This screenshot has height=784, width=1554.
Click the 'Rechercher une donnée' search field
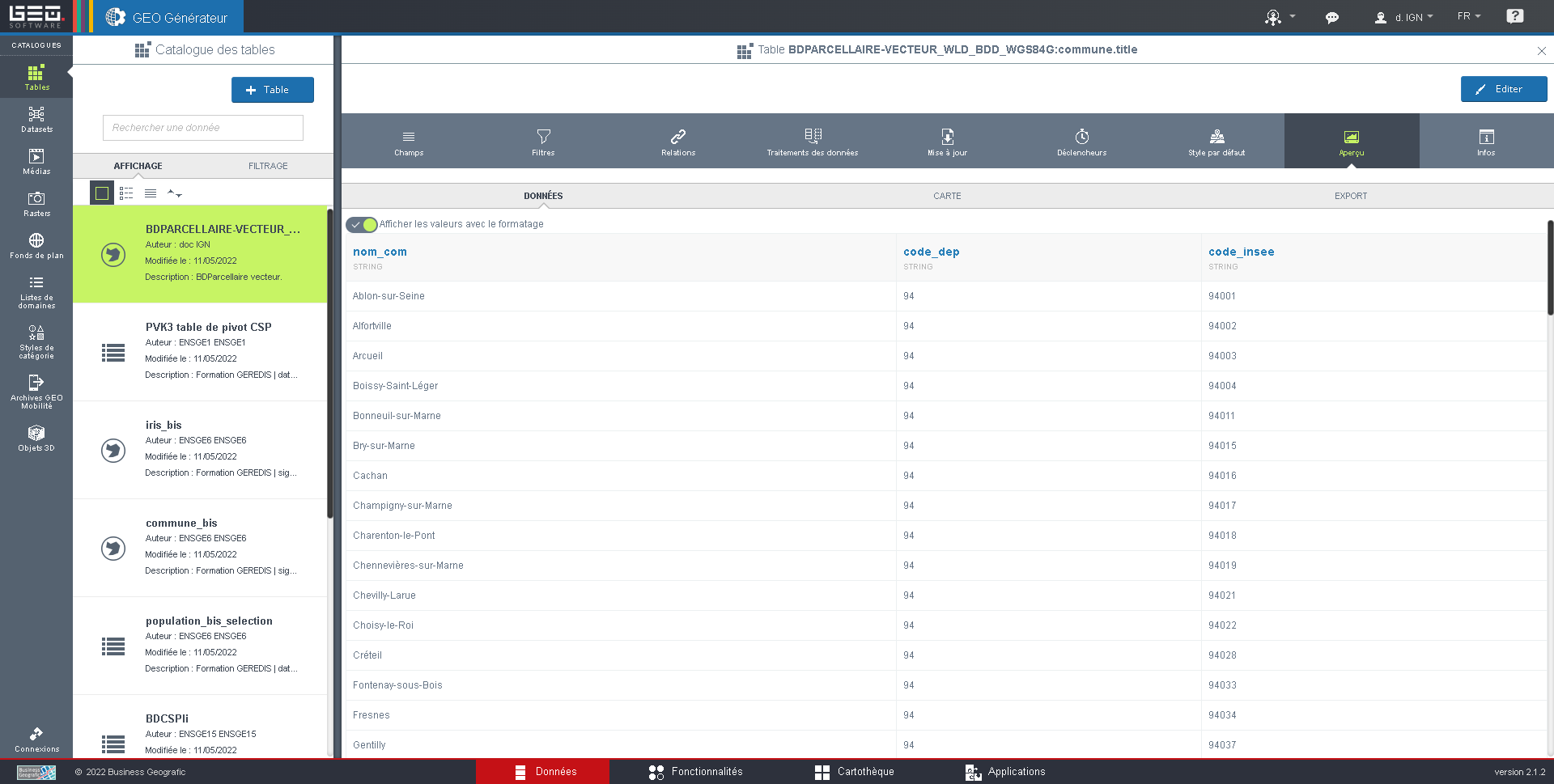[x=203, y=128]
